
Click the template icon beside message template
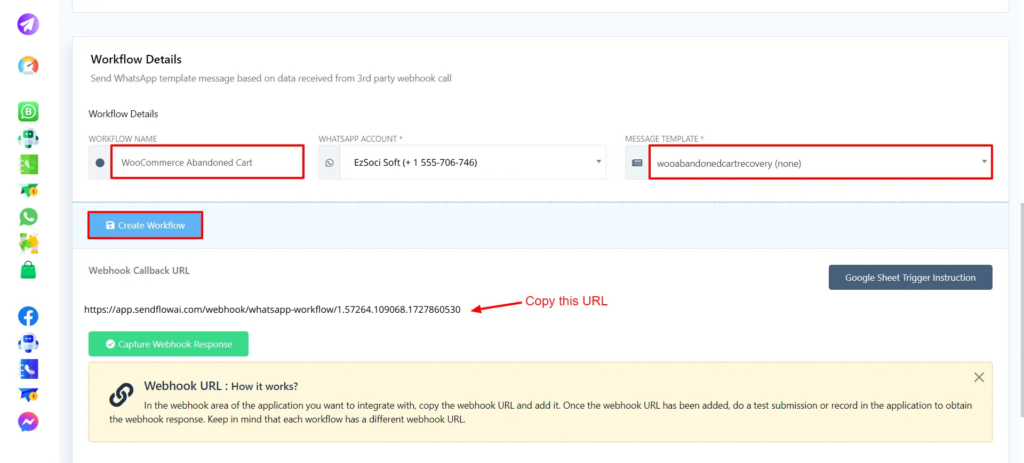click(x=637, y=163)
